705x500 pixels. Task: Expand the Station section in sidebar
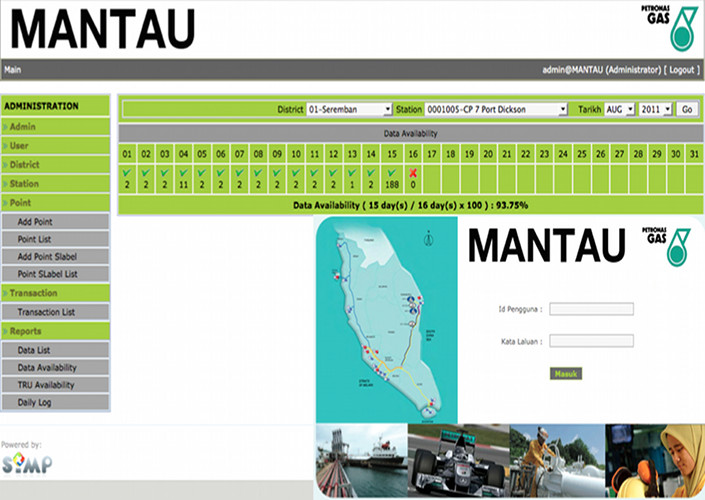pos(55,183)
